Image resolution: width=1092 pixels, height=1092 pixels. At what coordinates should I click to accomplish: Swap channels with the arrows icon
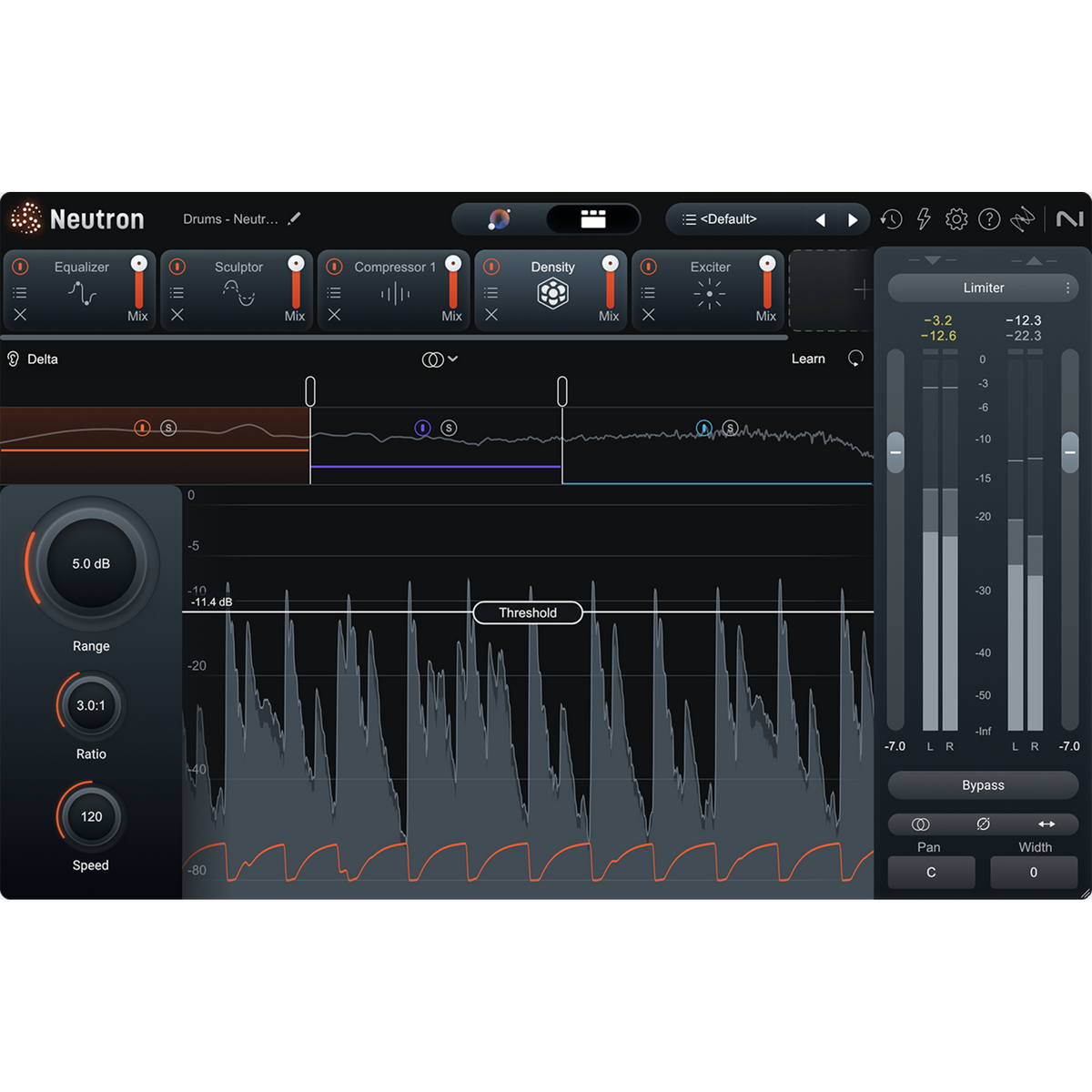1046,824
